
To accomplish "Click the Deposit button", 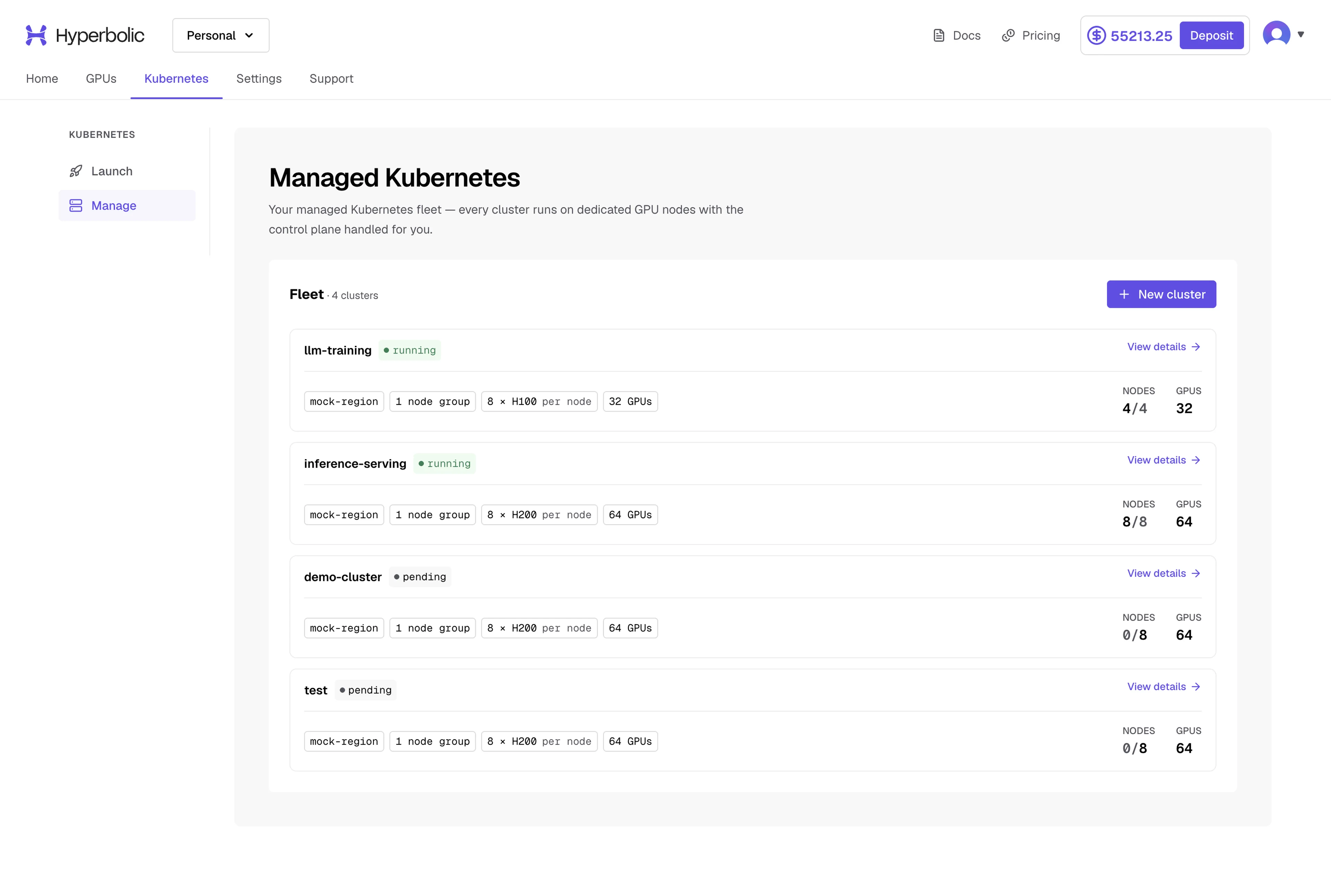I will pos(1211,35).
